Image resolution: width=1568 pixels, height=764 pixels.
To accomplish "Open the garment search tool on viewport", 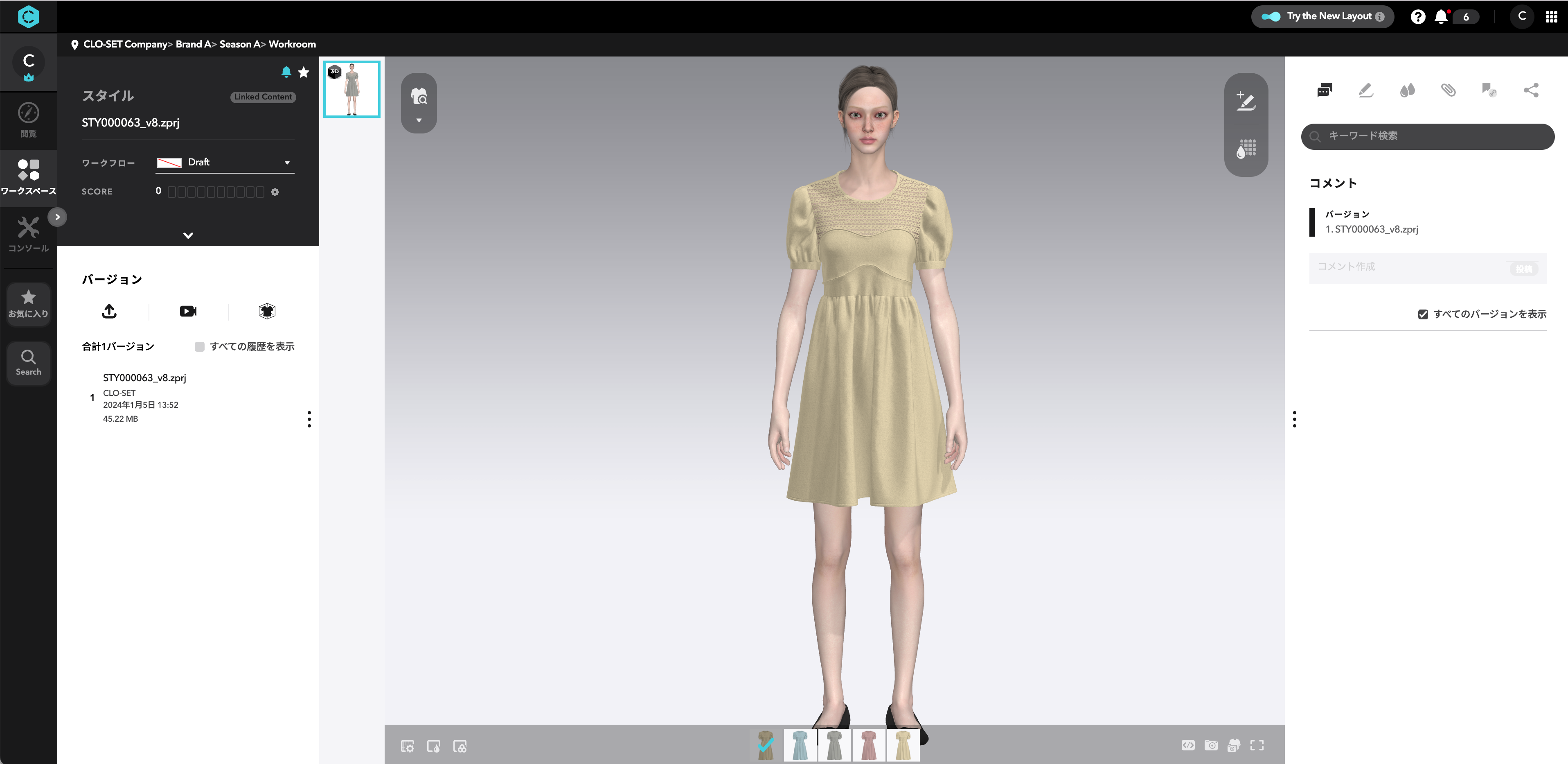I will [x=419, y=95].
